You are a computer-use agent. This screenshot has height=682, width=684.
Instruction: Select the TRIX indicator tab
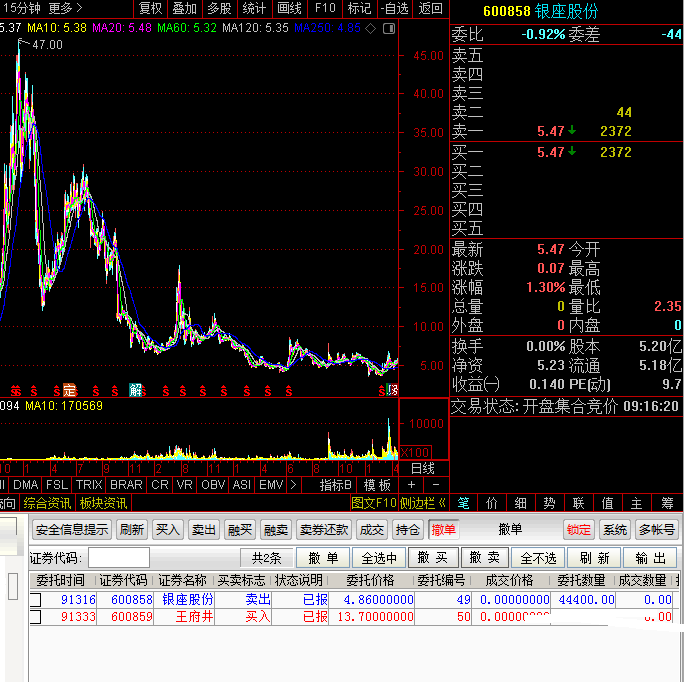(89, 485)
